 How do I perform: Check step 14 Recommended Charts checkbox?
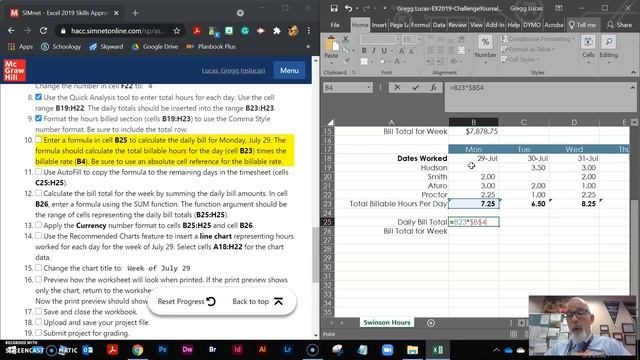click(x=38, y=236)
